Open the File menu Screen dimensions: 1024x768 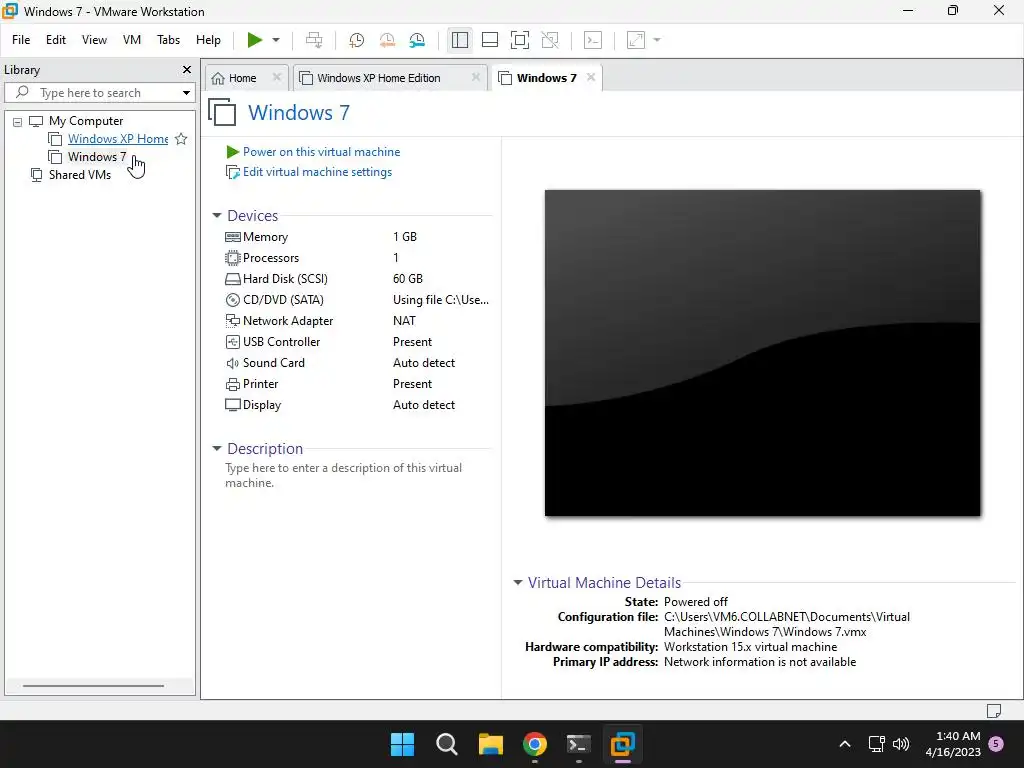(21, 40)
